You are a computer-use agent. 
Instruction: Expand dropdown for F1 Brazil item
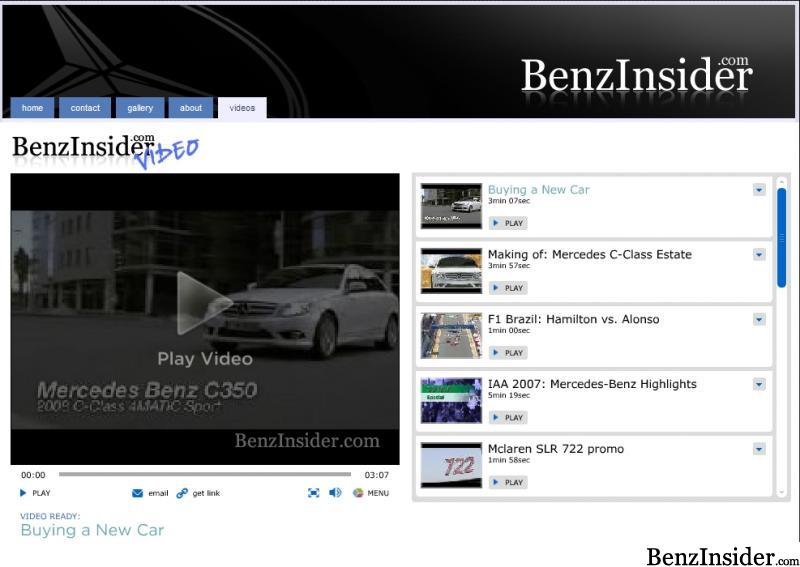(x=759, y=319)
